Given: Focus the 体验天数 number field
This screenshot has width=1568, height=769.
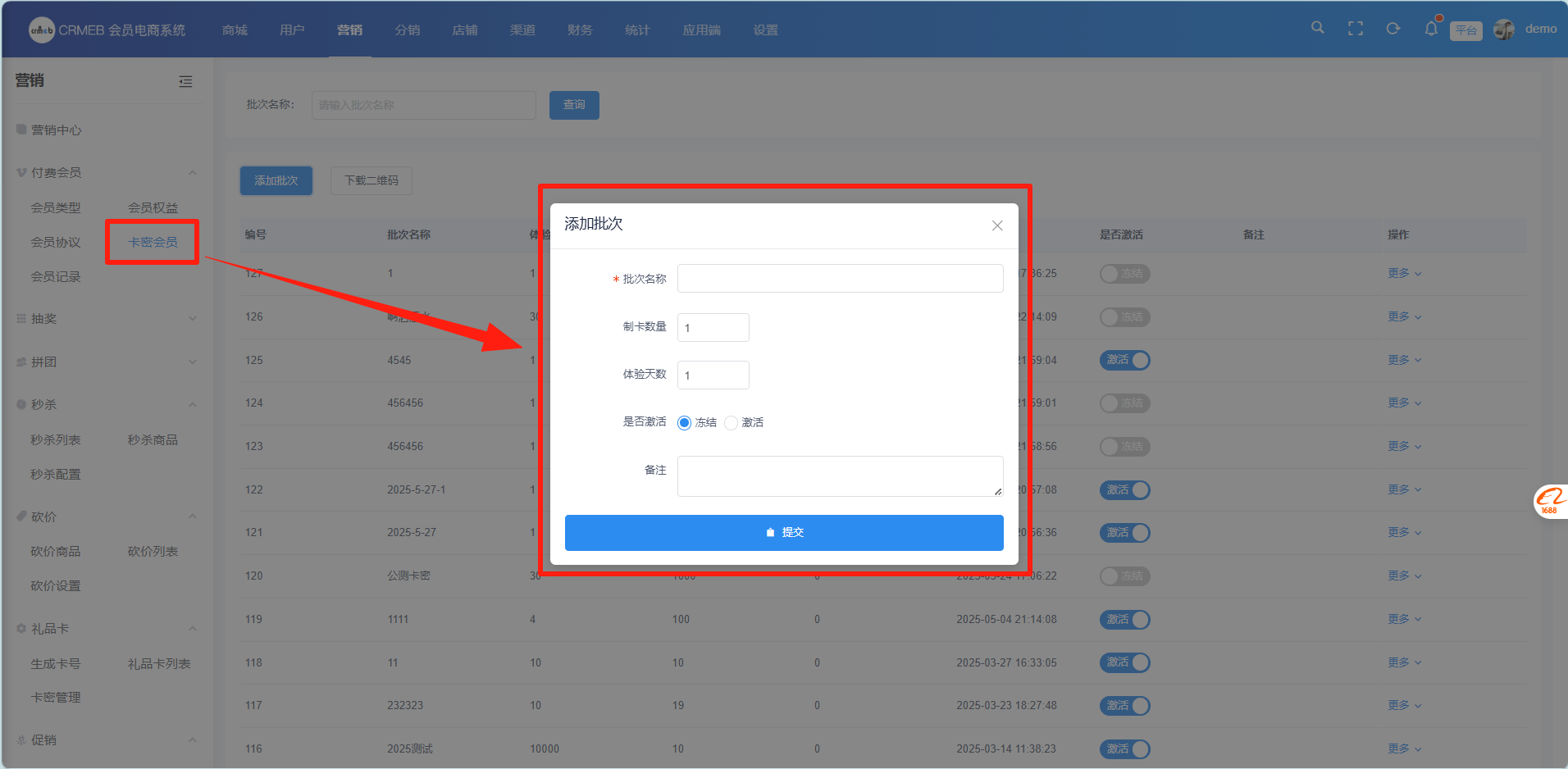Looking at the screenshot, I should point(713,375).
